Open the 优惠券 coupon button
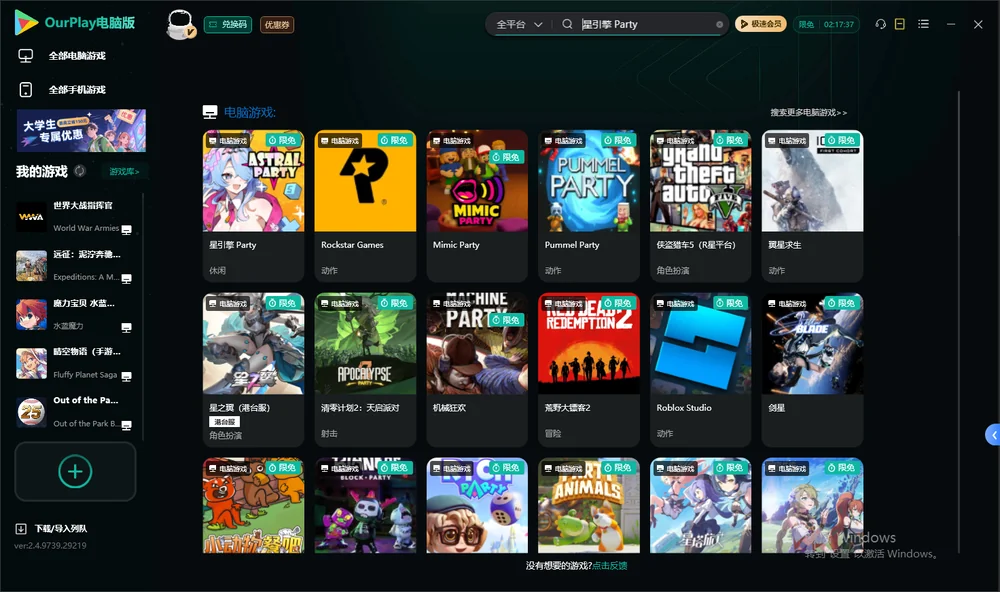Screen dimensions: 1000x592 coord(277,25)
